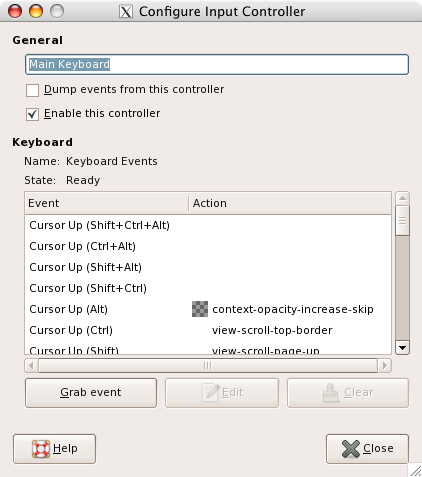Click the window resize grip corner
The width and height of the screenshot is (422, 477).
click(x=415, y=471)
